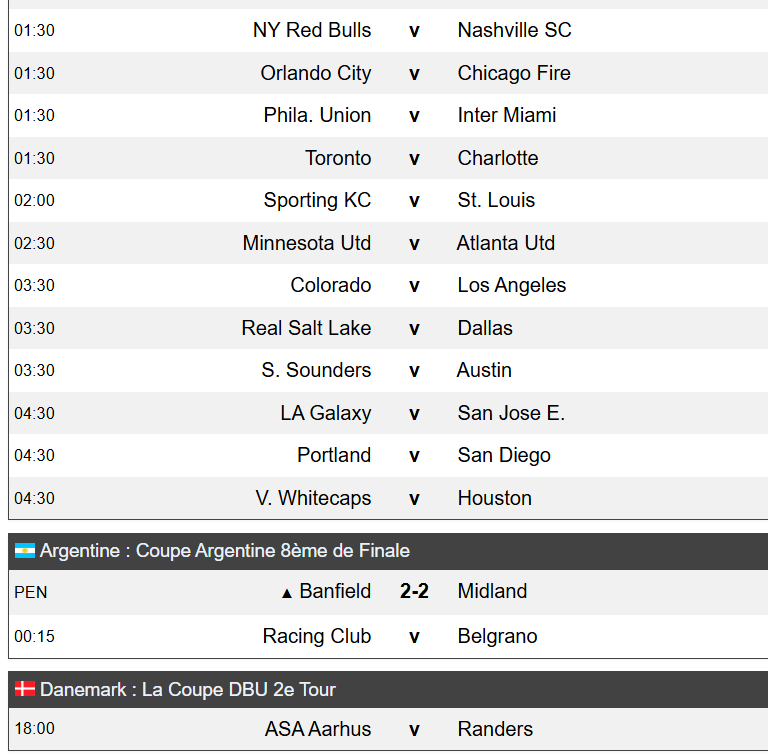Select the S. Sounders team name
Screen dimensions: 768x755
tap(316, 370)
